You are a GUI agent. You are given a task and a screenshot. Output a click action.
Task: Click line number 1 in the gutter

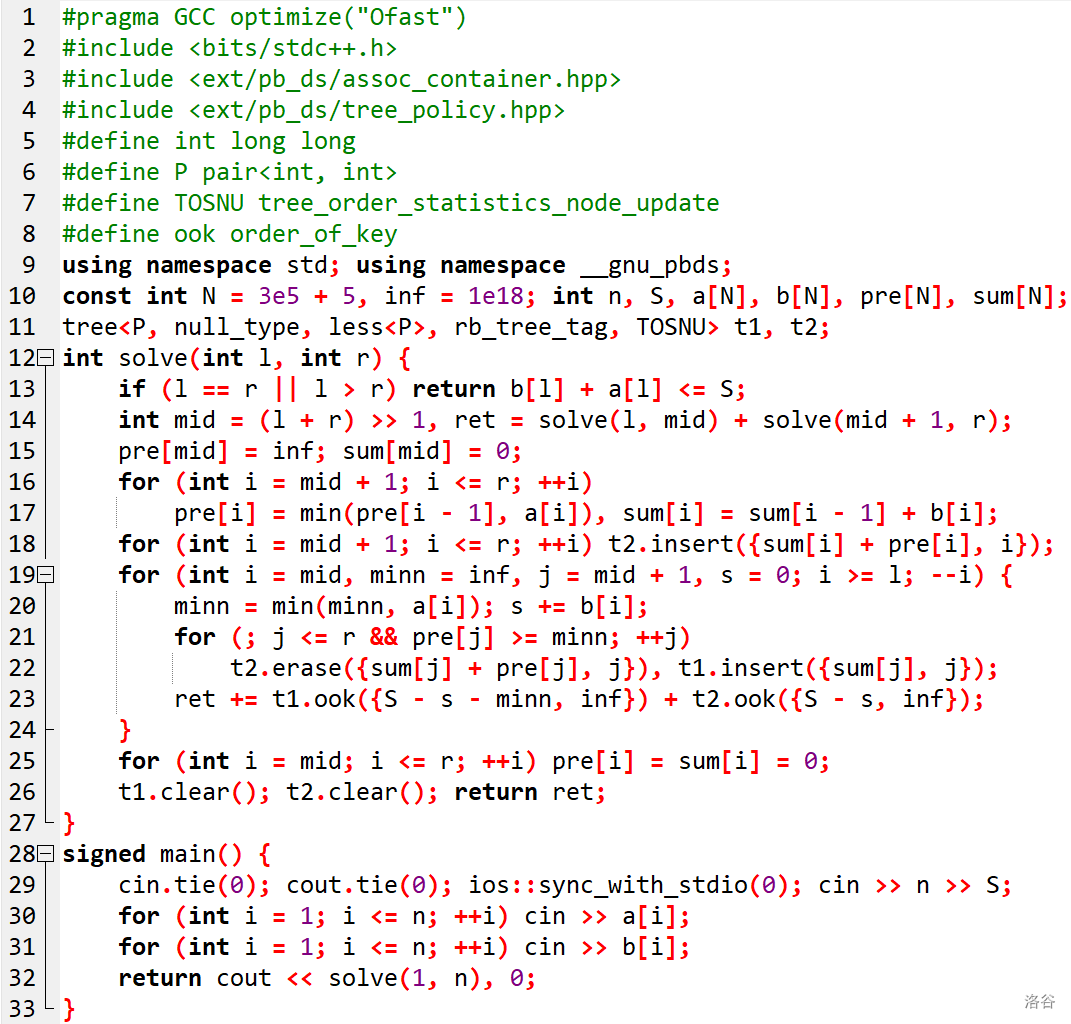[x=27, y=17]
